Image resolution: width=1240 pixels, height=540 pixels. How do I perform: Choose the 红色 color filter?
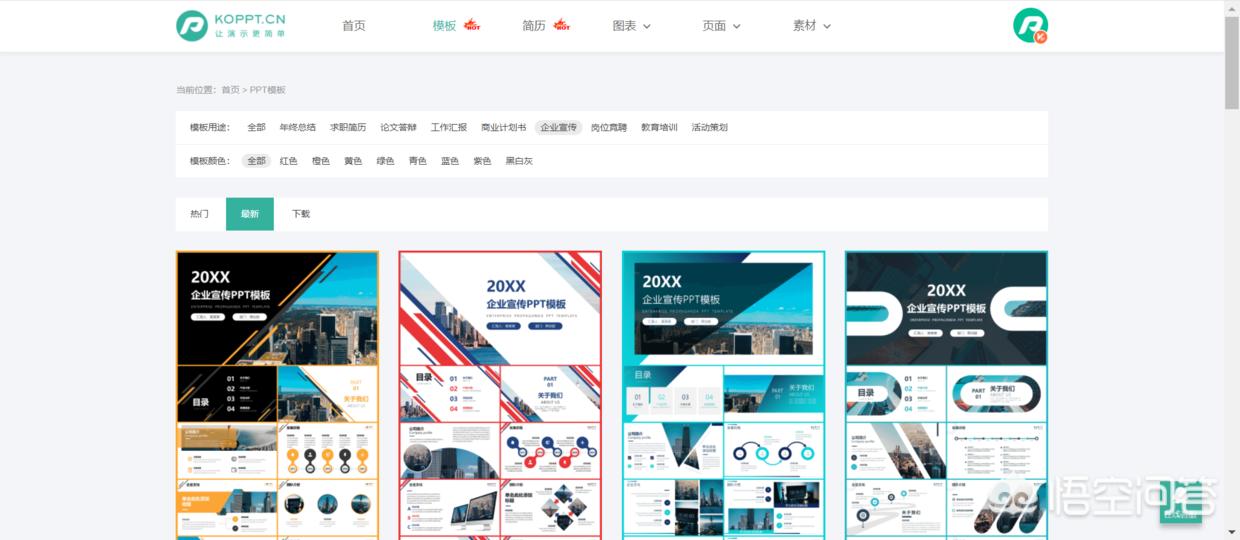[x=289, y=161]
